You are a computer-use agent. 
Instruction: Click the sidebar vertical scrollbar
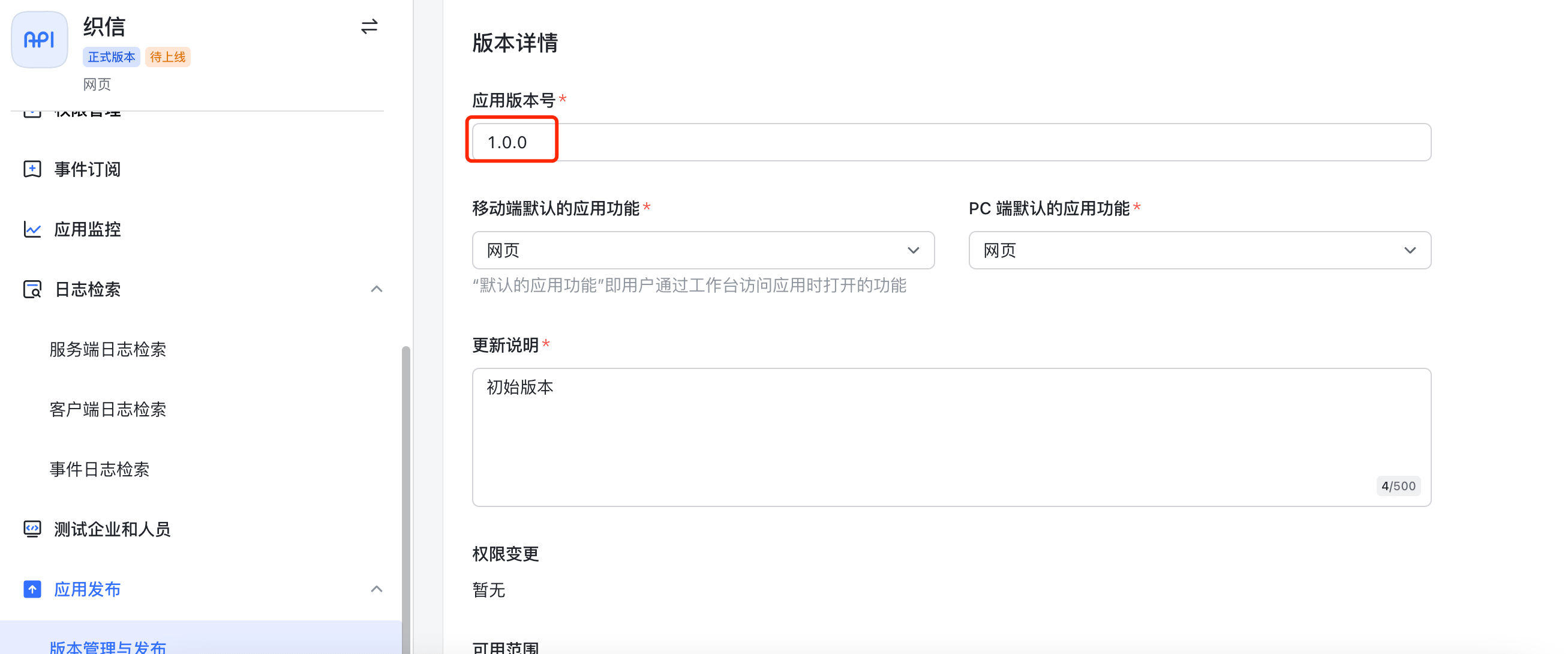coord(405,499)
